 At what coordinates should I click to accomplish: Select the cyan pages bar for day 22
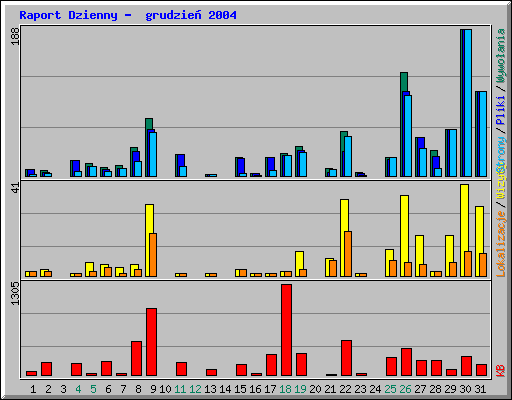click(x=348, y=156)
